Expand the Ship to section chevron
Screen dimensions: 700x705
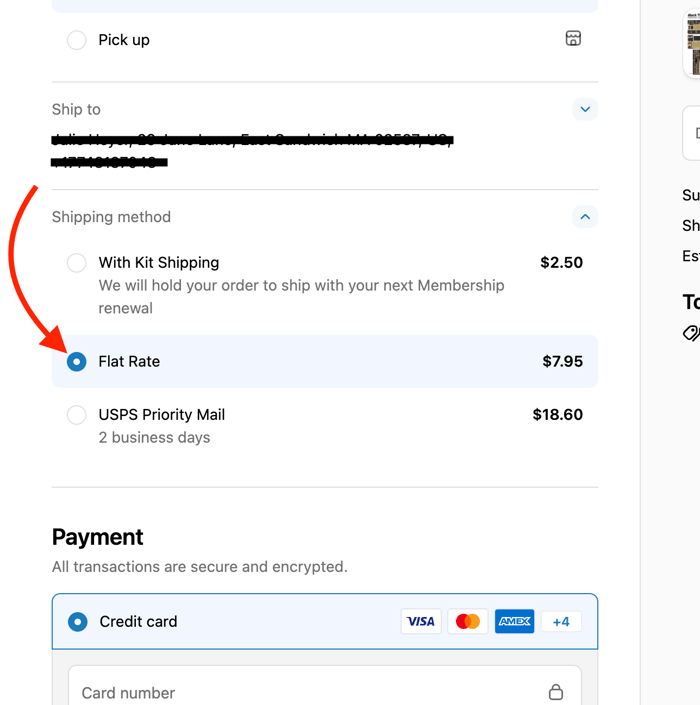coord(585,109)
